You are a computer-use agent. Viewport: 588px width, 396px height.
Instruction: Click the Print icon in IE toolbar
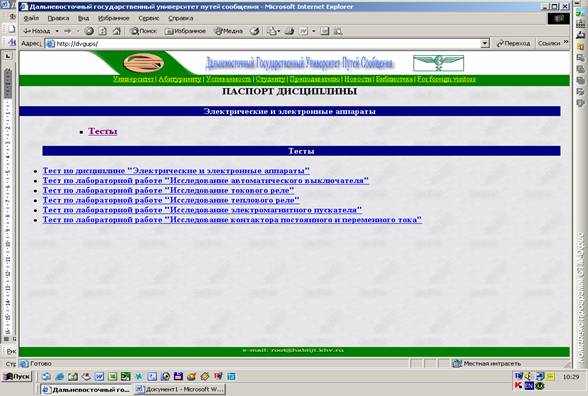[290, 31]
